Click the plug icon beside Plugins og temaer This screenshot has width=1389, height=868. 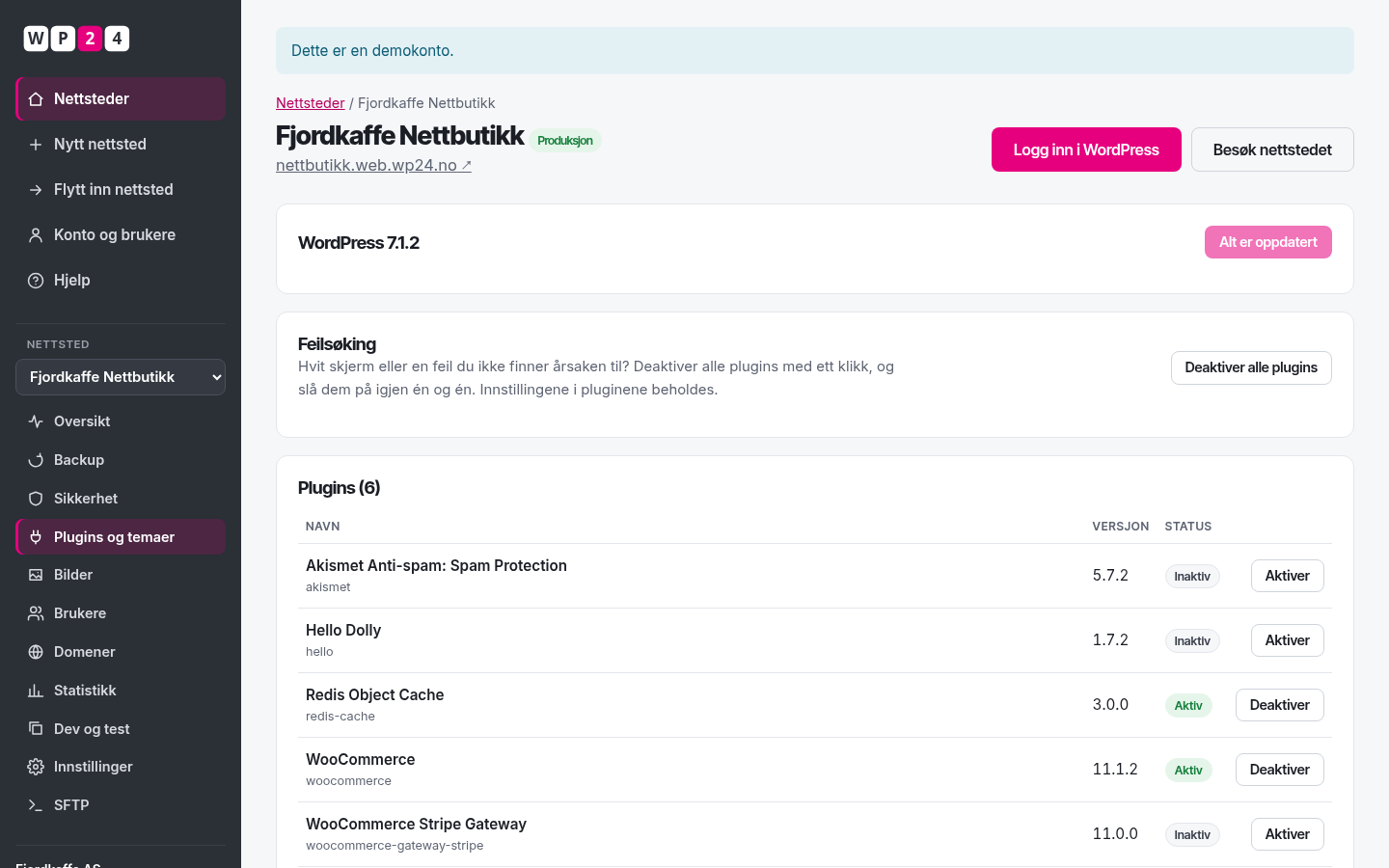pyautogui.click(x=36, y=537)
